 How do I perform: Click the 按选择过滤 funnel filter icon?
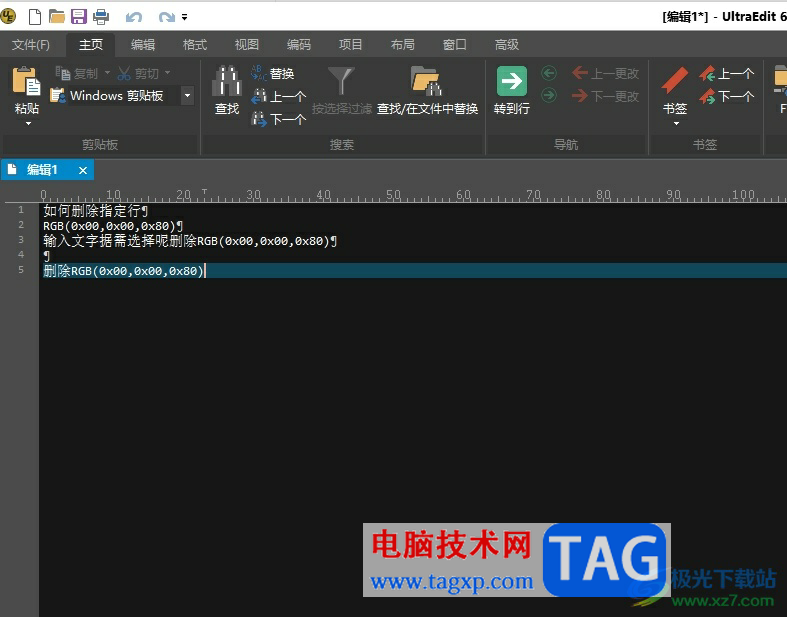tap(341, 80)
